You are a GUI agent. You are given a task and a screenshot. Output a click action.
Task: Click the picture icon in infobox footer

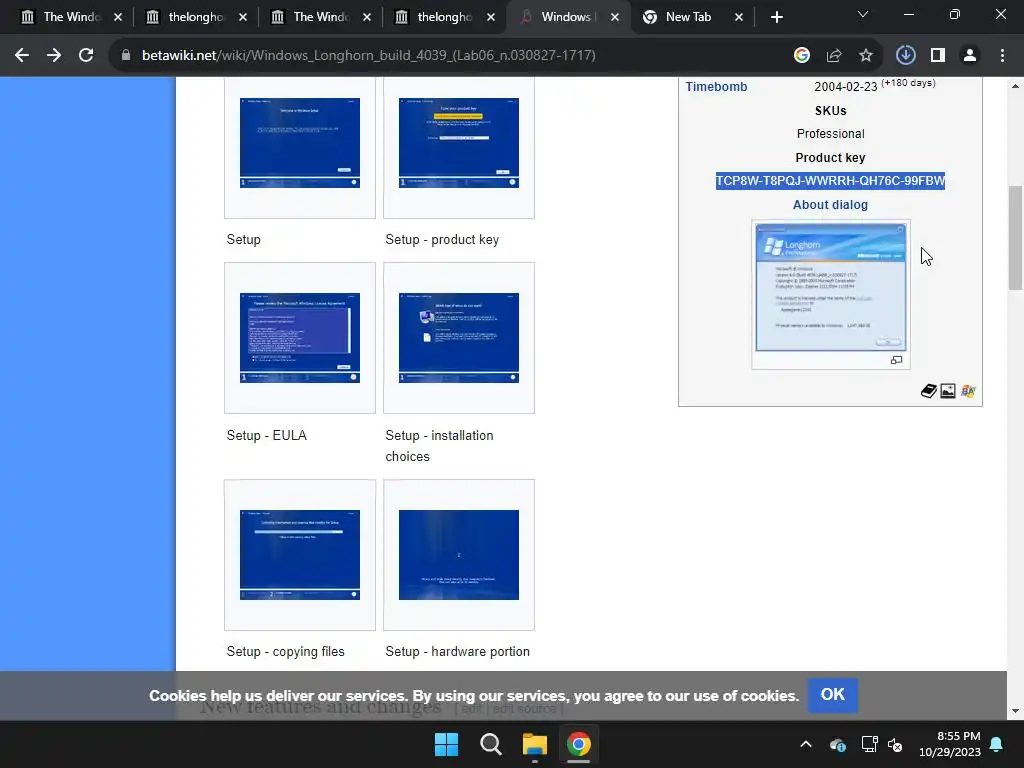[948, 391]
